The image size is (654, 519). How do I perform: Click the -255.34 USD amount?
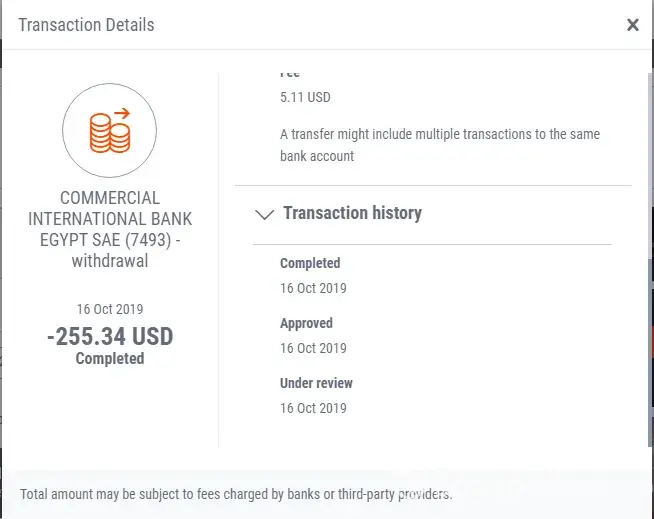(x=110, y=336)
